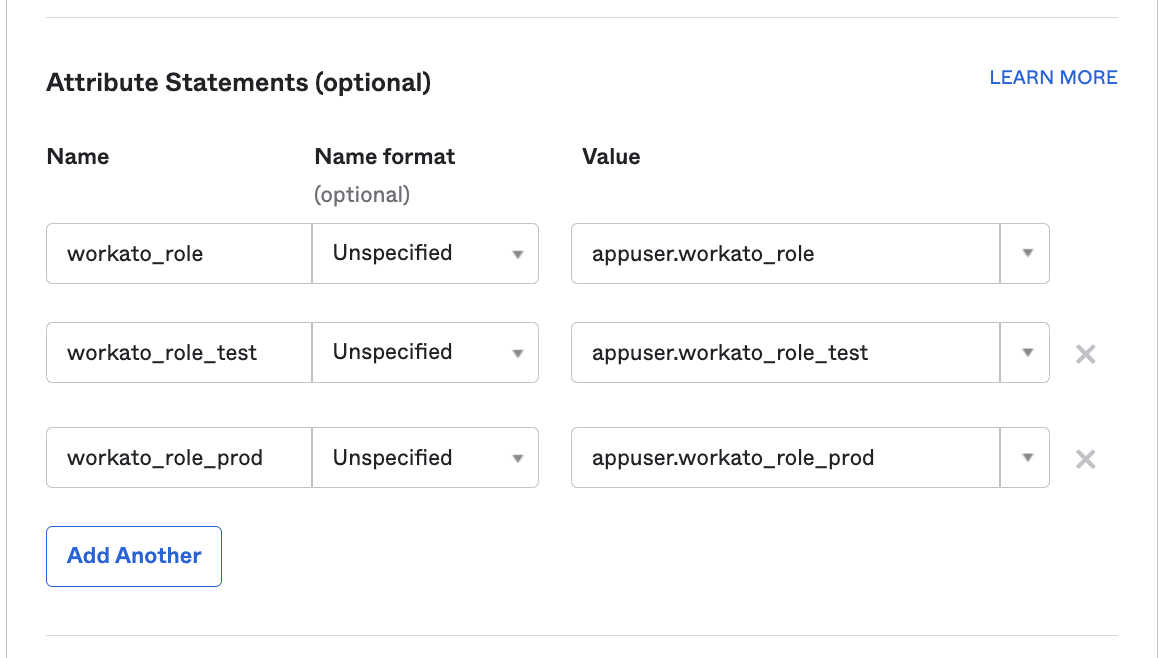The height and width of the screenshot is (658, 1168).
Task: Remove the workato_role_test attribute row
Action: pyautogui.click(x=1085, y=354)
